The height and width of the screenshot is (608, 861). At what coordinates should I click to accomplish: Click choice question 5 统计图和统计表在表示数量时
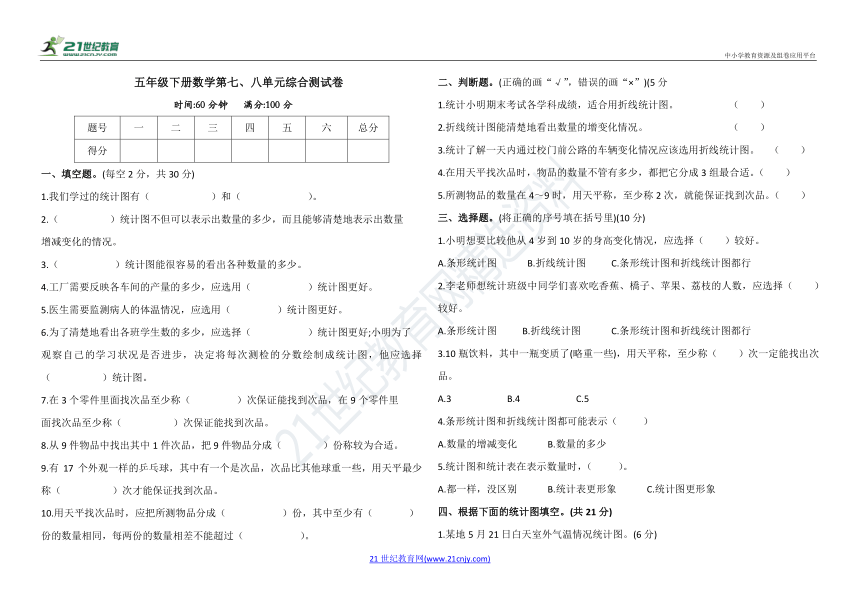[533, 466]
